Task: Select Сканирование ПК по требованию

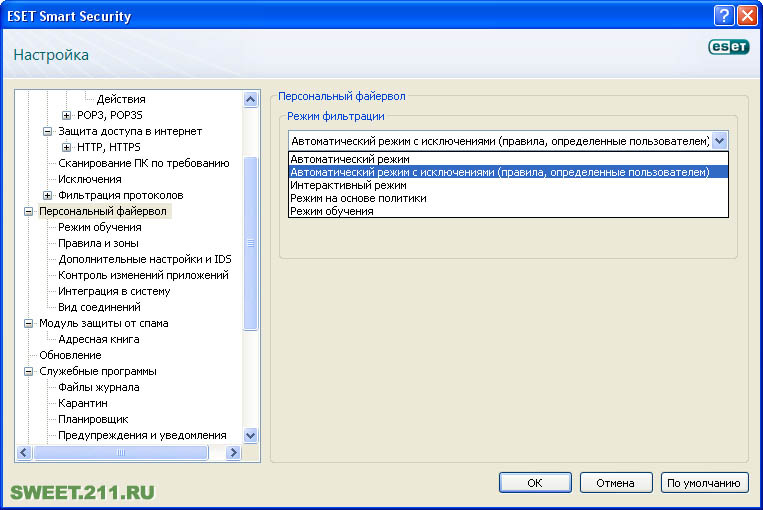Action: tap(144, 164)
